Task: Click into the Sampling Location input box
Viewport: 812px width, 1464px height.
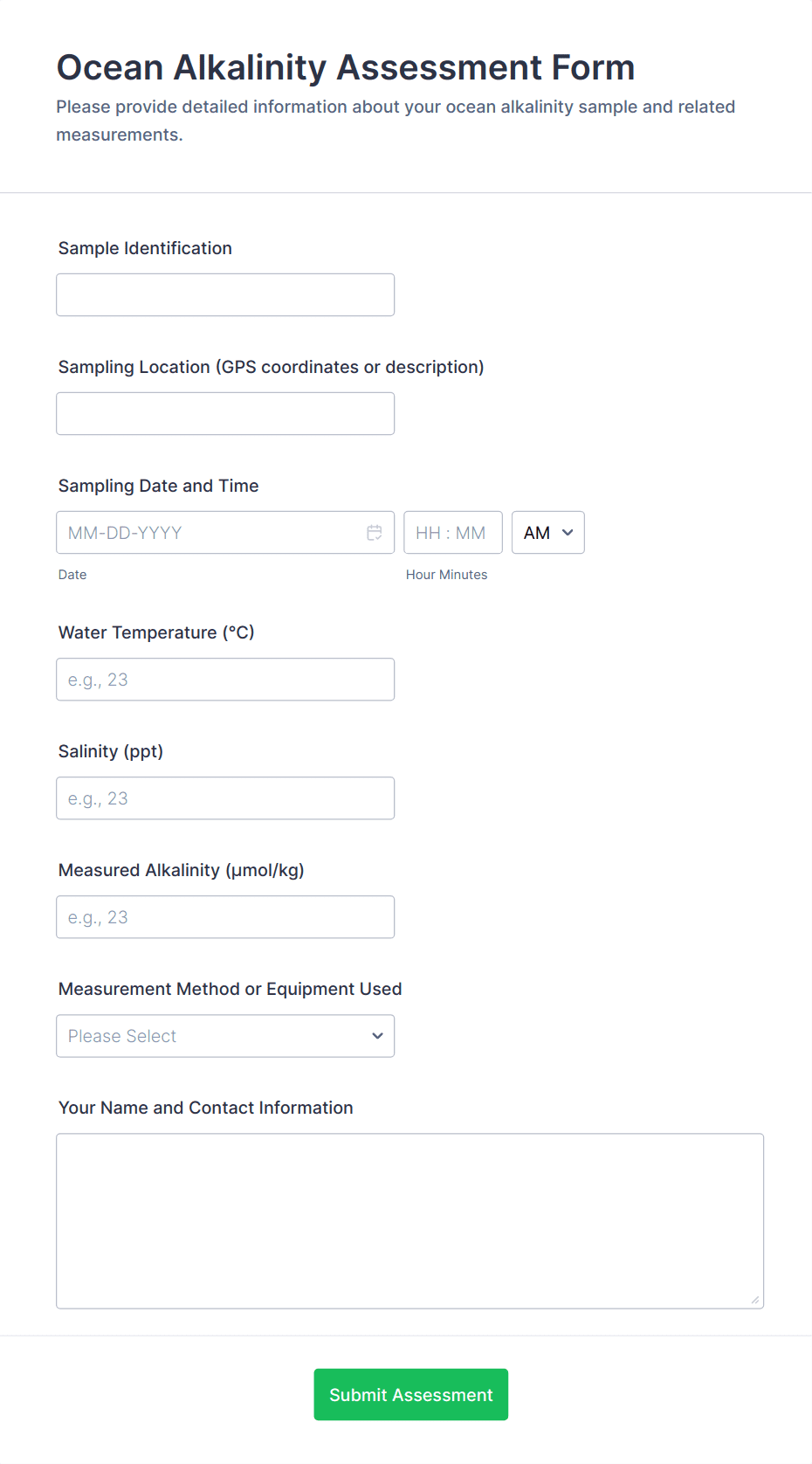Action: 225,414
